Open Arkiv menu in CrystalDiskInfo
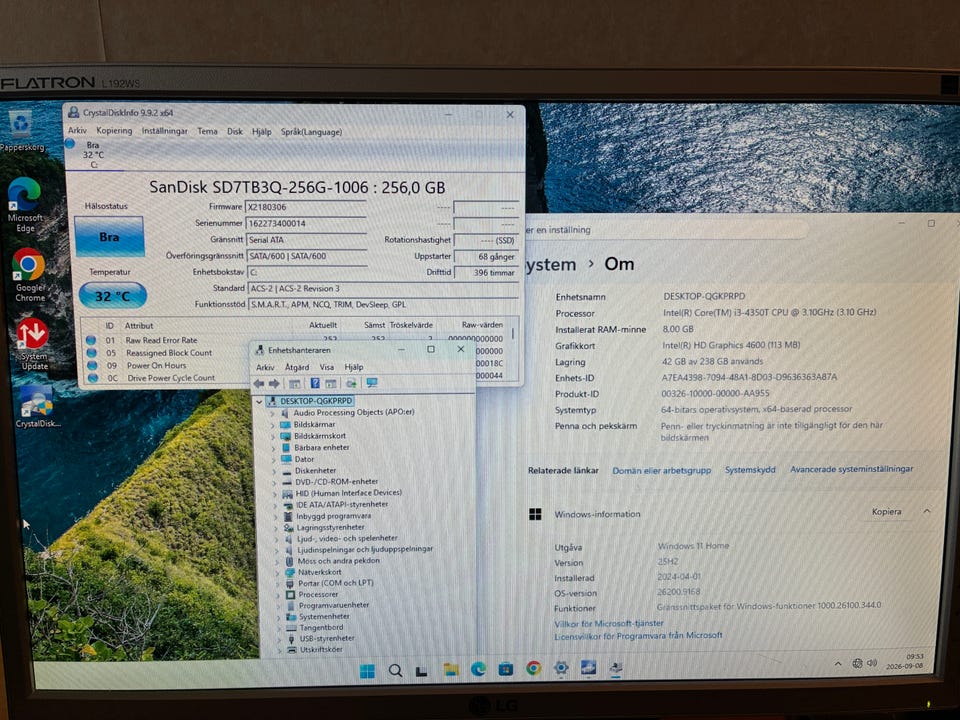The width and height of the screenshot is (960, 720). [x=77, y=130]
